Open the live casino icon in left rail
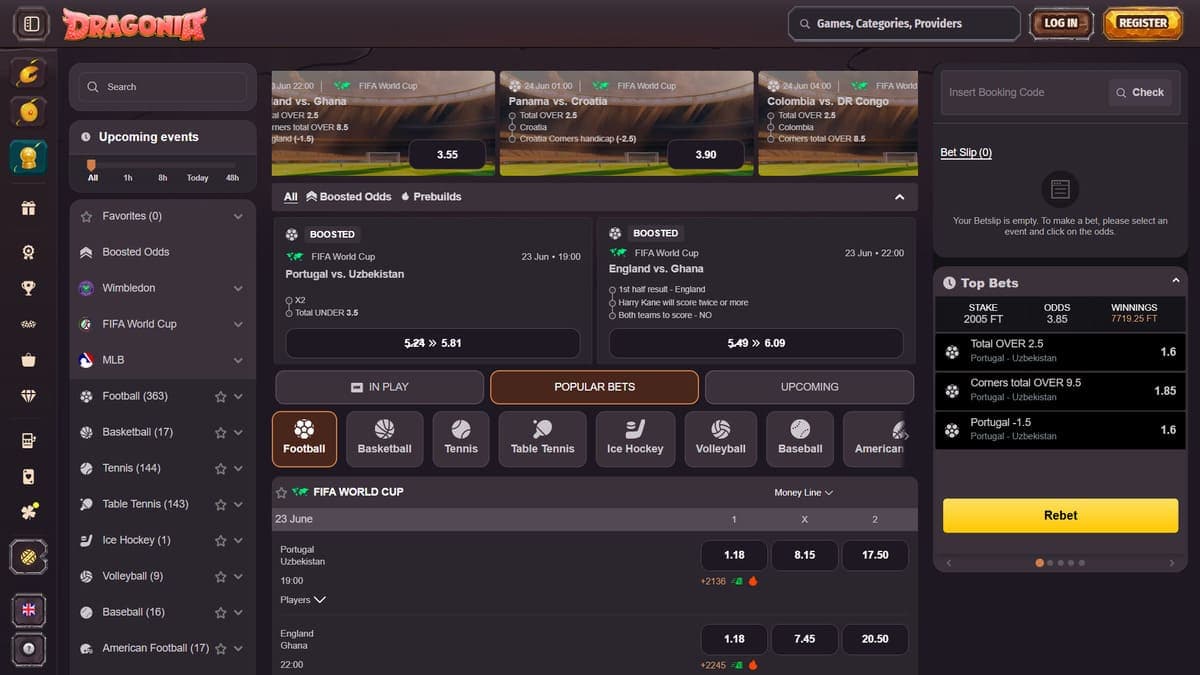1200x675 pixels. [x=29, y=113]
